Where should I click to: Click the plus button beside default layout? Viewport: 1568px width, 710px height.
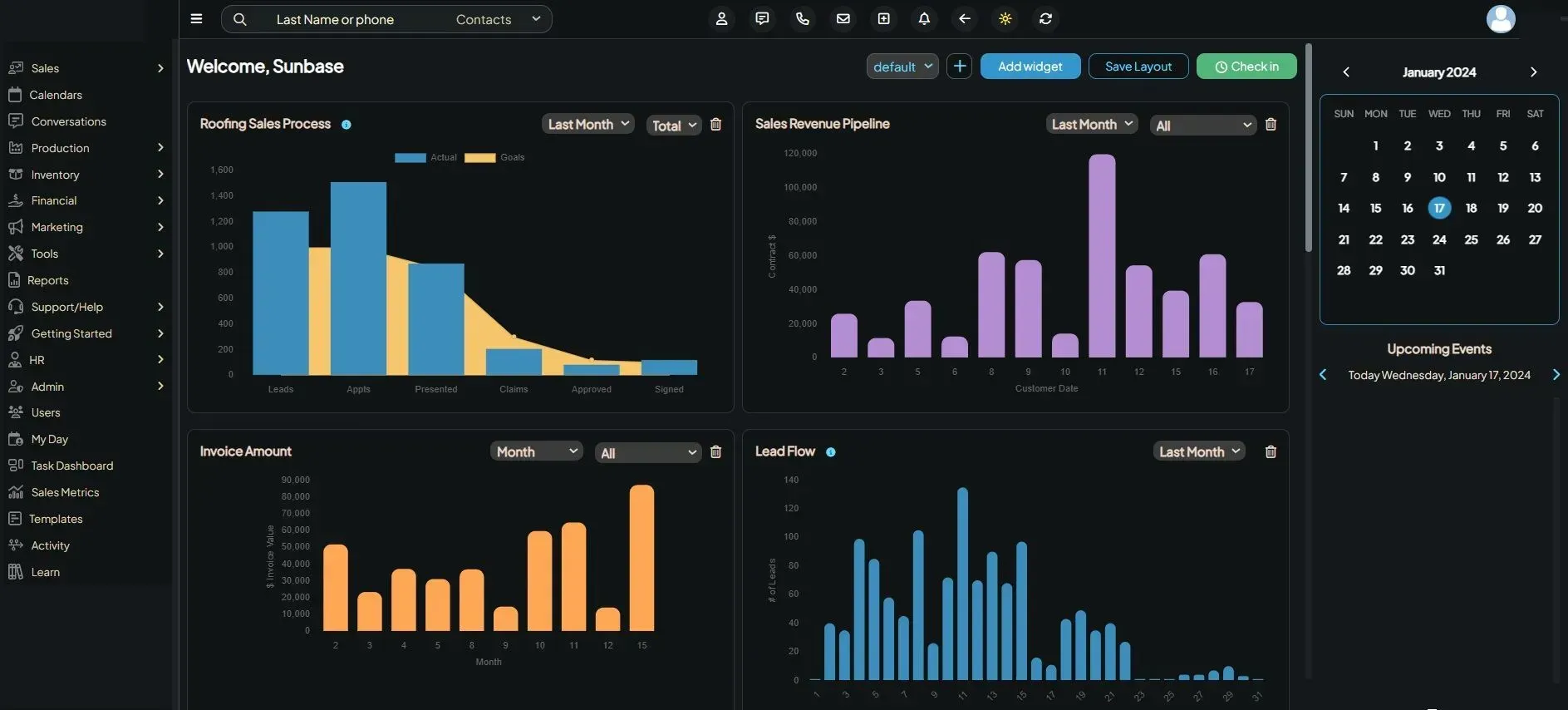(x=960, y=67)
